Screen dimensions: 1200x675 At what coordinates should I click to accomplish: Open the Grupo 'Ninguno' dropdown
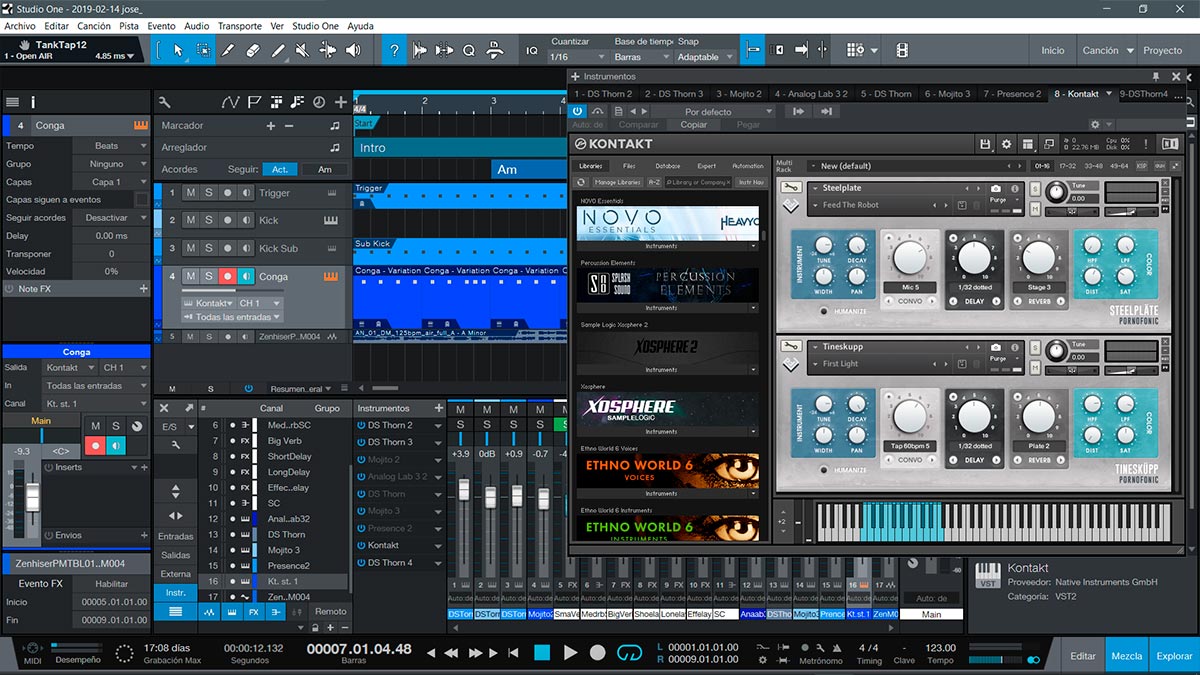tap(111, 164)
